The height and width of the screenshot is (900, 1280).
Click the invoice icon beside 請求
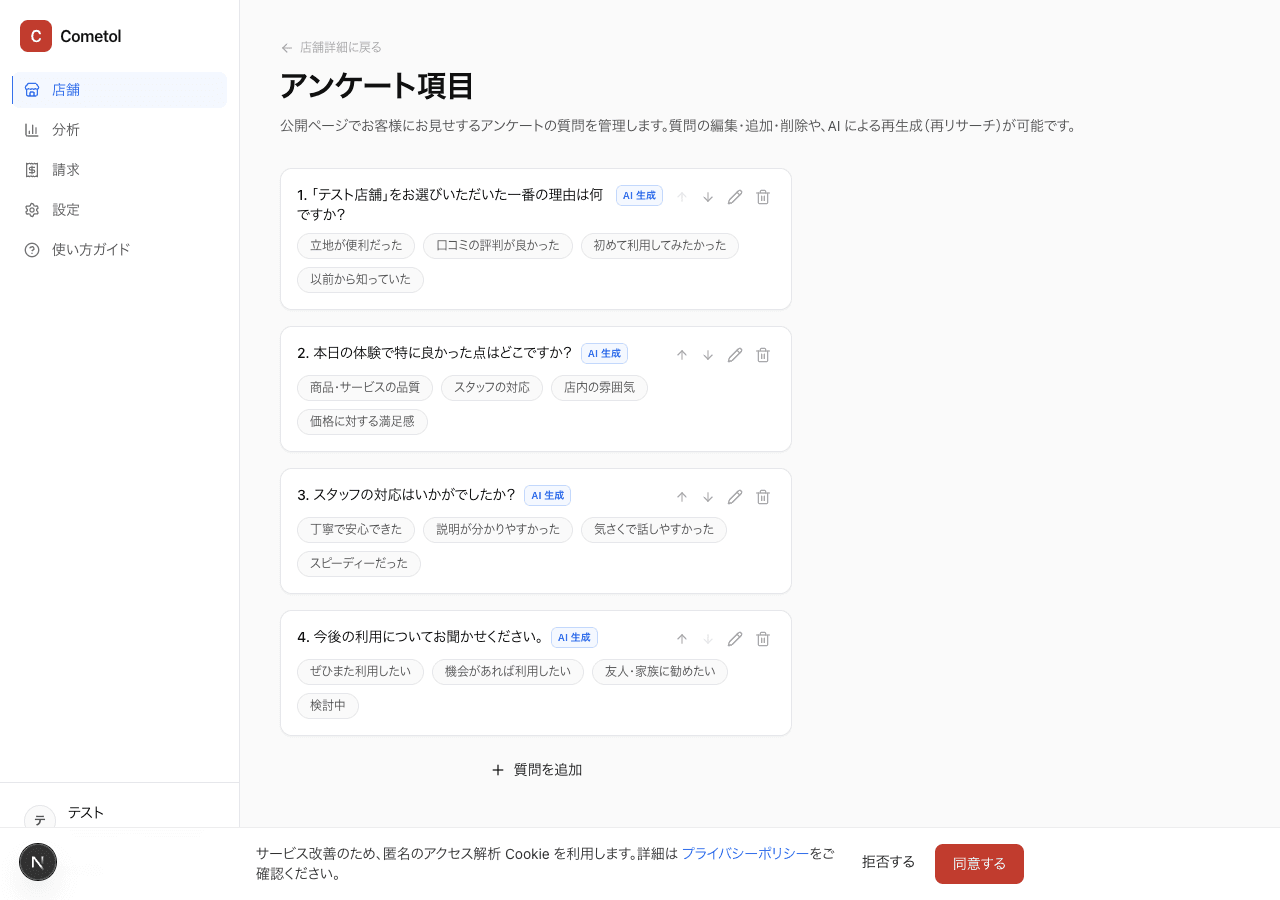pyautogui.click(x=32, y=170)
